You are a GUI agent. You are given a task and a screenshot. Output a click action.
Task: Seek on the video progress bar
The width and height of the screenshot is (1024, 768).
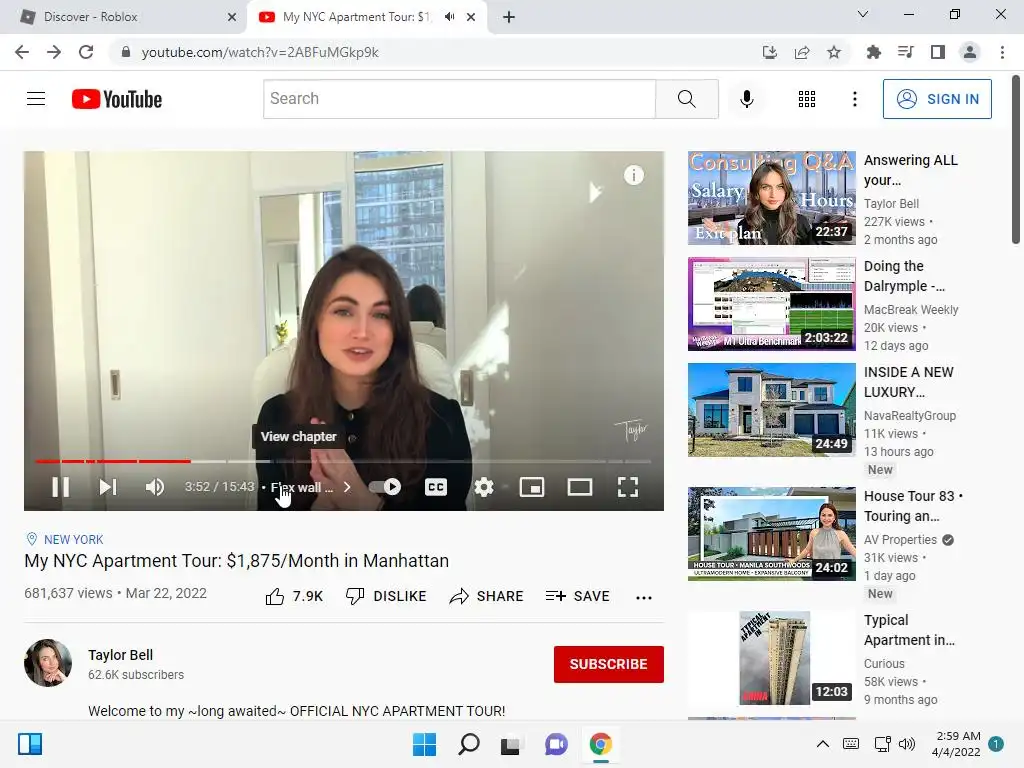click(x=343, y=461)
